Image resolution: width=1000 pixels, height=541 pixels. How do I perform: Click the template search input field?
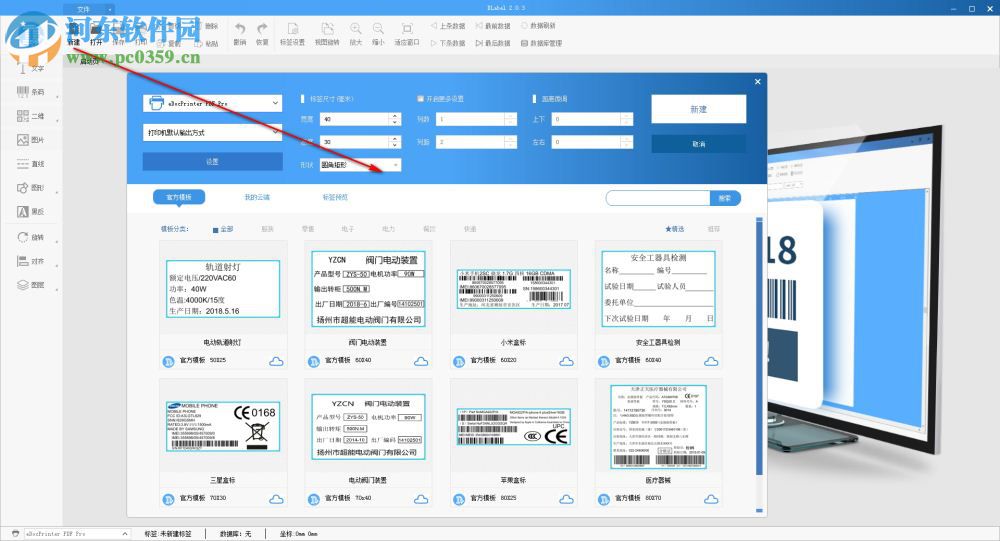tap(658, 198)
